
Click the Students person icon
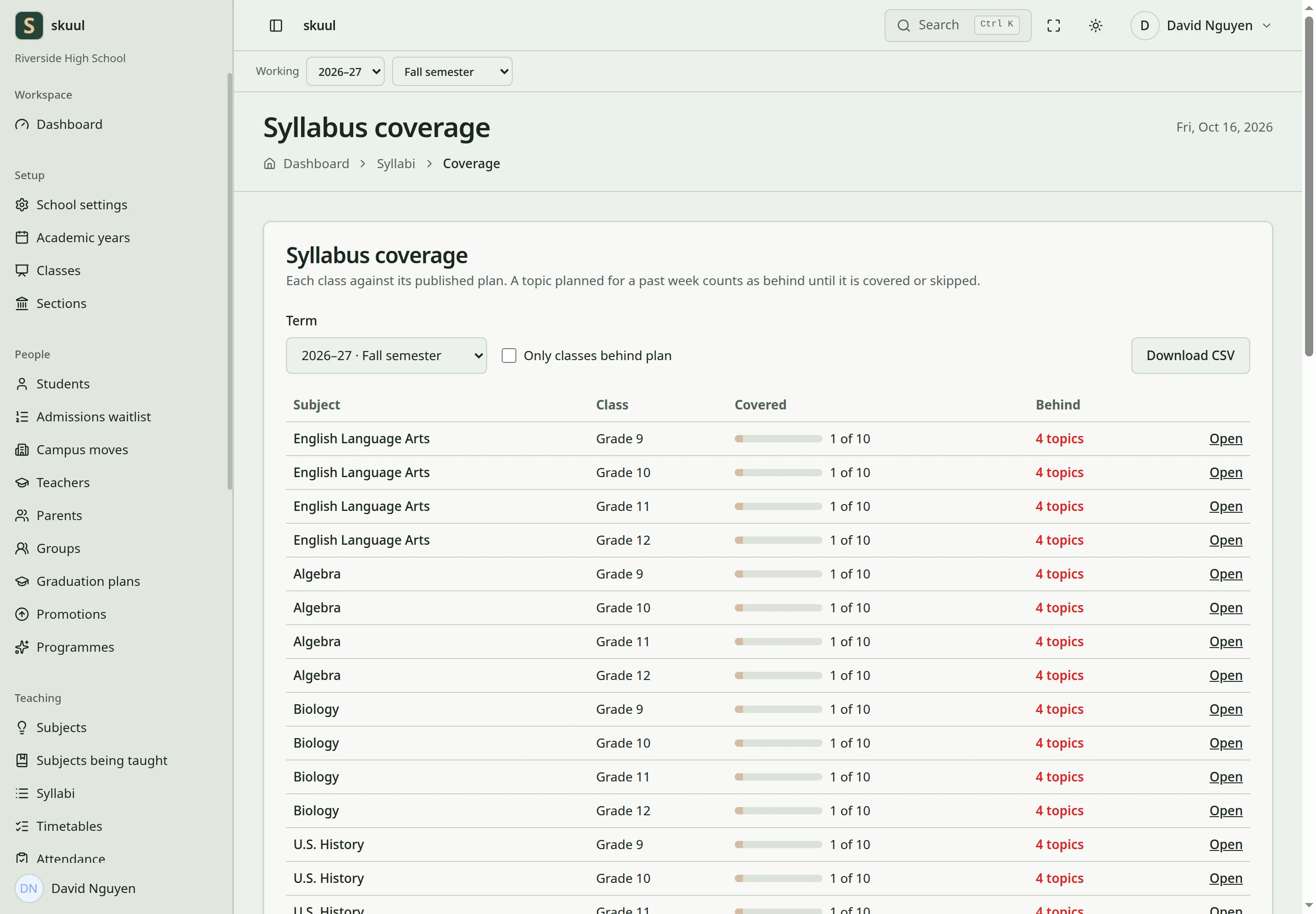22,384
